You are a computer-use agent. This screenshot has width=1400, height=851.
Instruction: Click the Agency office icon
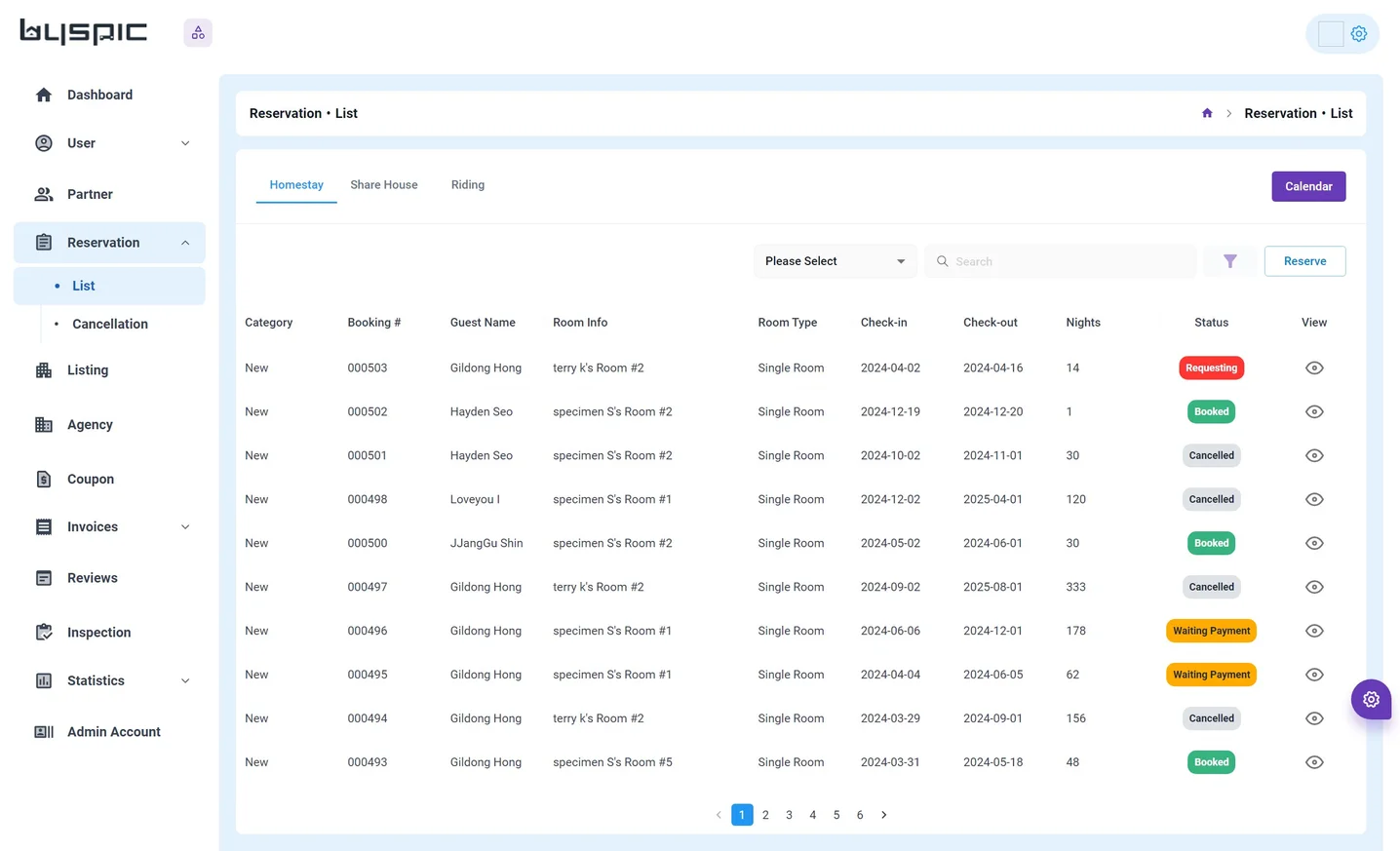44,425
